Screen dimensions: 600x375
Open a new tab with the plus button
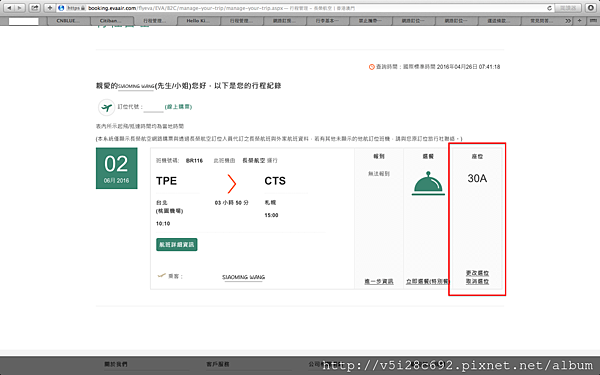(x=580, y=21)
